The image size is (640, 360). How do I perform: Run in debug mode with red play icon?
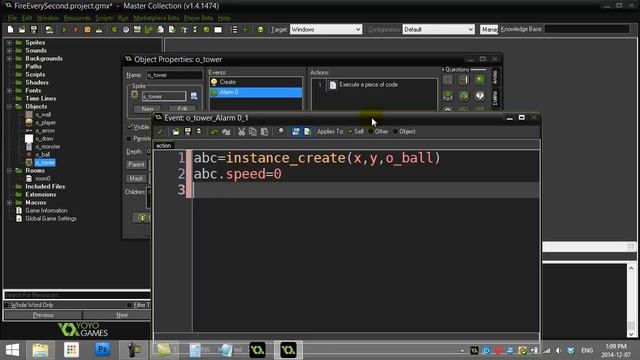click(76, 29)
